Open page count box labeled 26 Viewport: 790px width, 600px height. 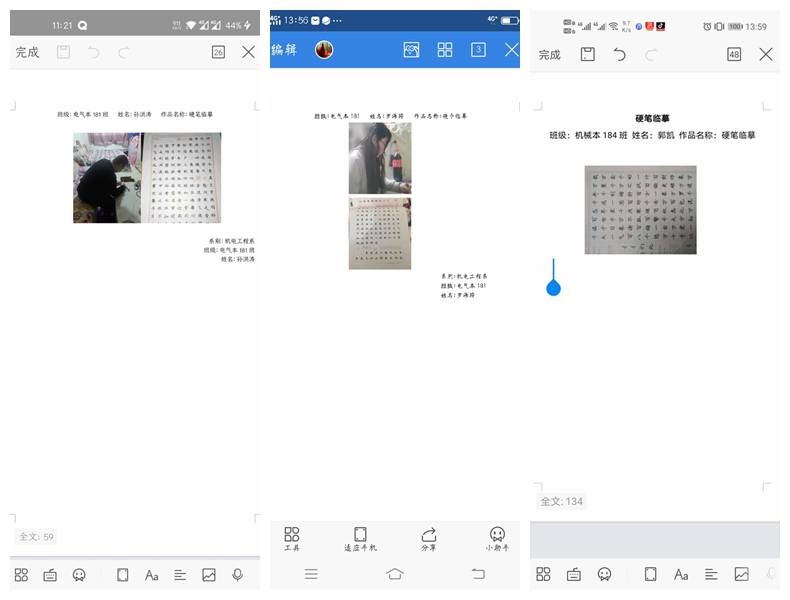[x=218, y=52]
